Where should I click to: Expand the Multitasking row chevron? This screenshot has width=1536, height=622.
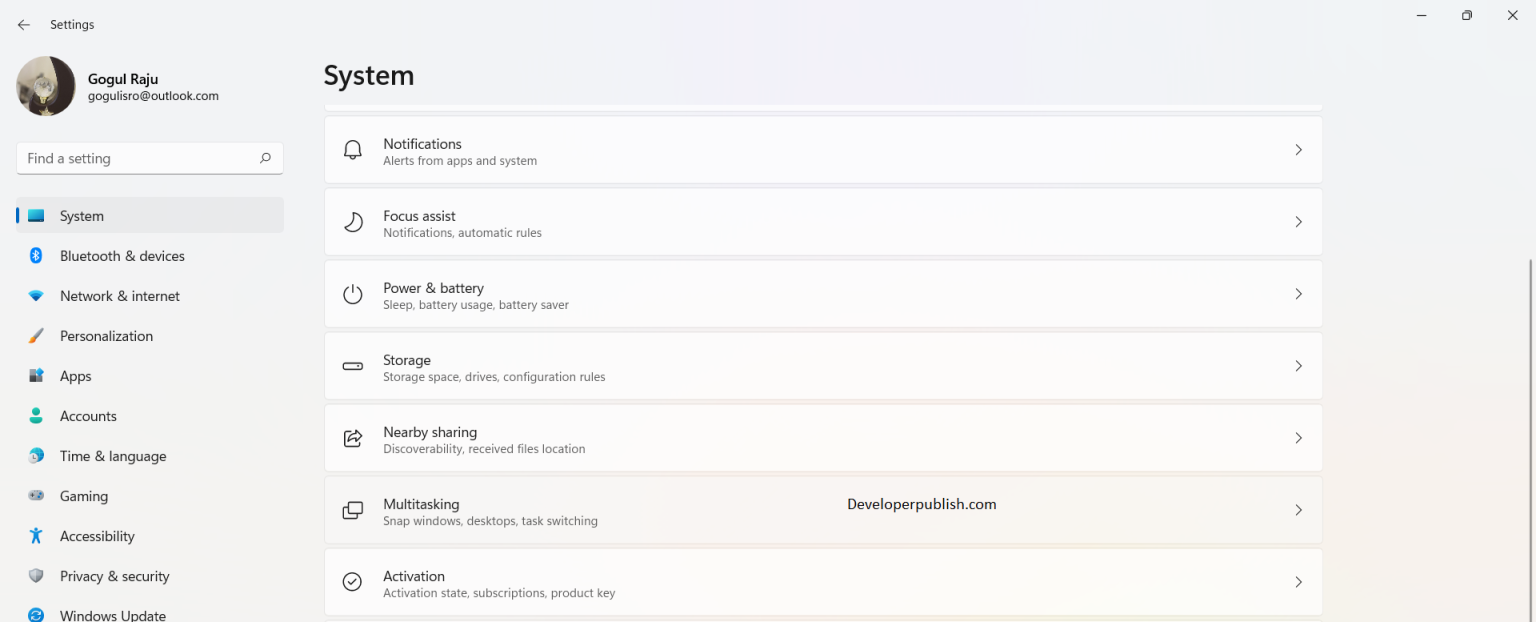1298,510
